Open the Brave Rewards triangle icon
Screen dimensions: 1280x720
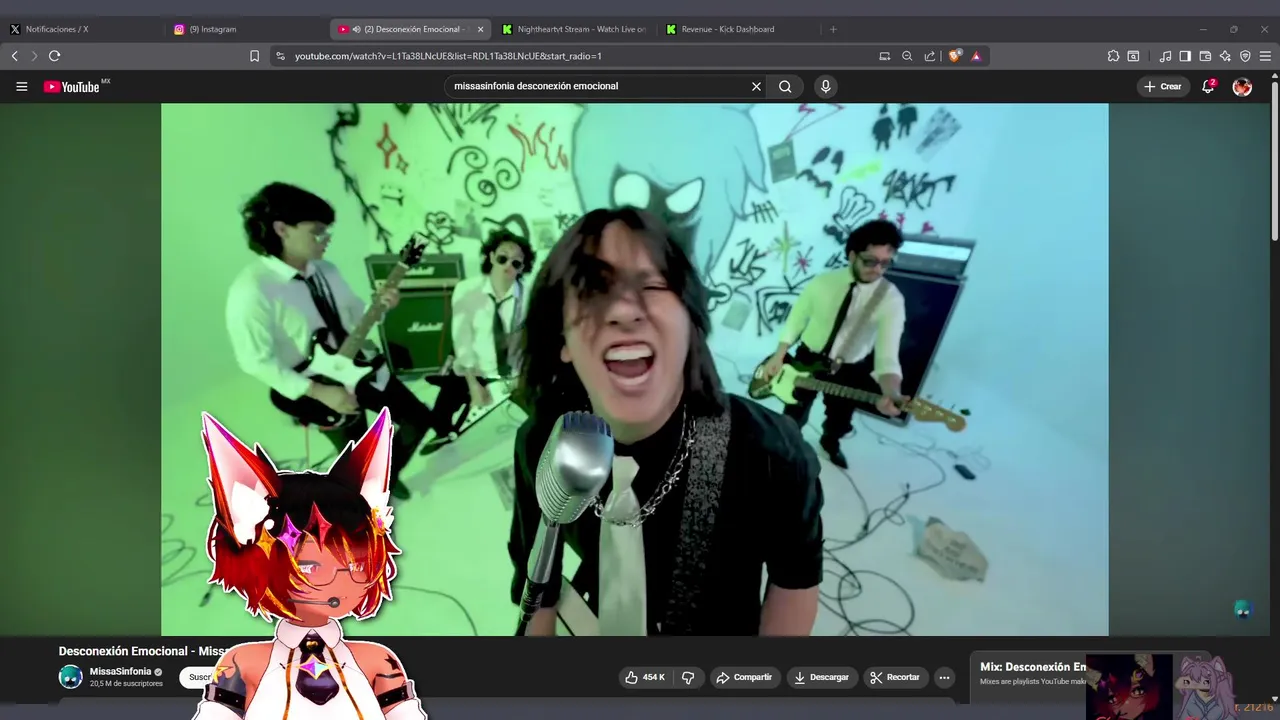pos(976,56)
